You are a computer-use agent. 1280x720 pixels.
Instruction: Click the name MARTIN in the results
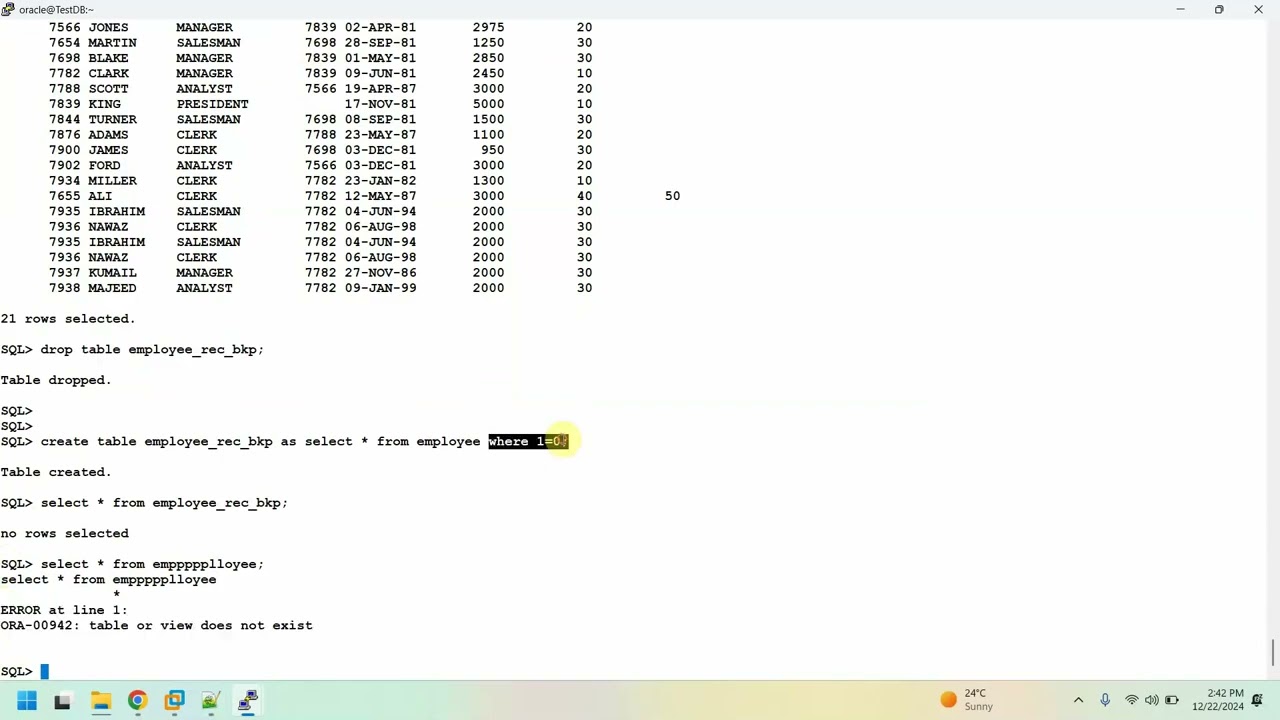112,43
